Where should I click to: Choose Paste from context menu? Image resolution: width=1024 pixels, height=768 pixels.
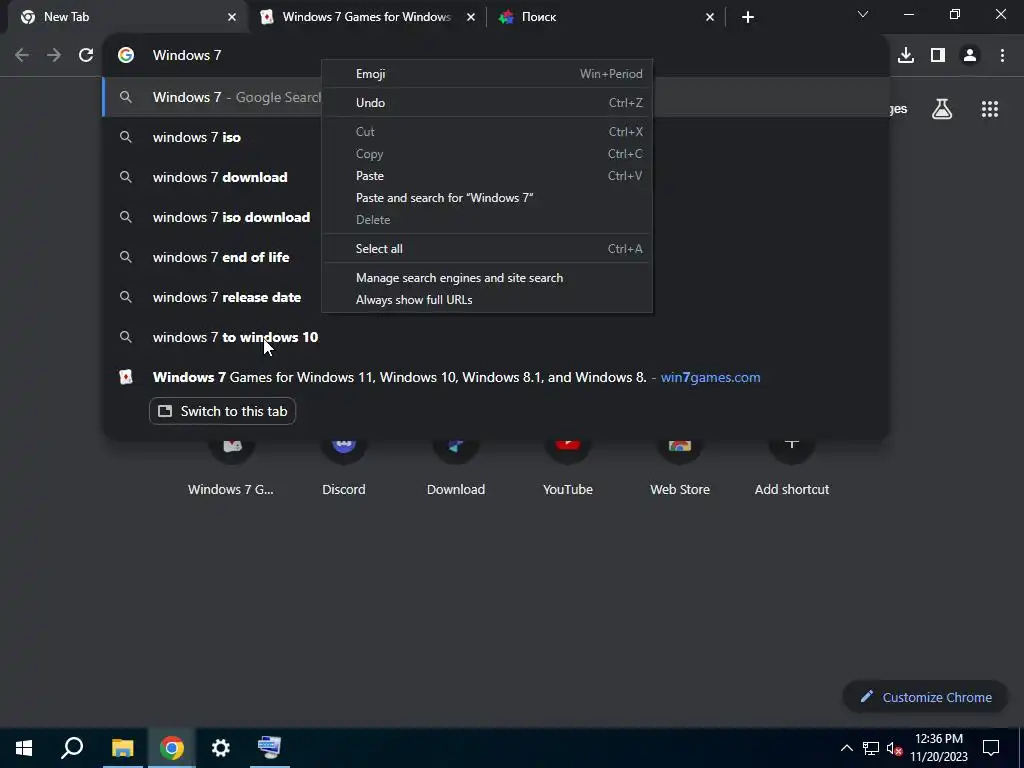coord(487,176)
